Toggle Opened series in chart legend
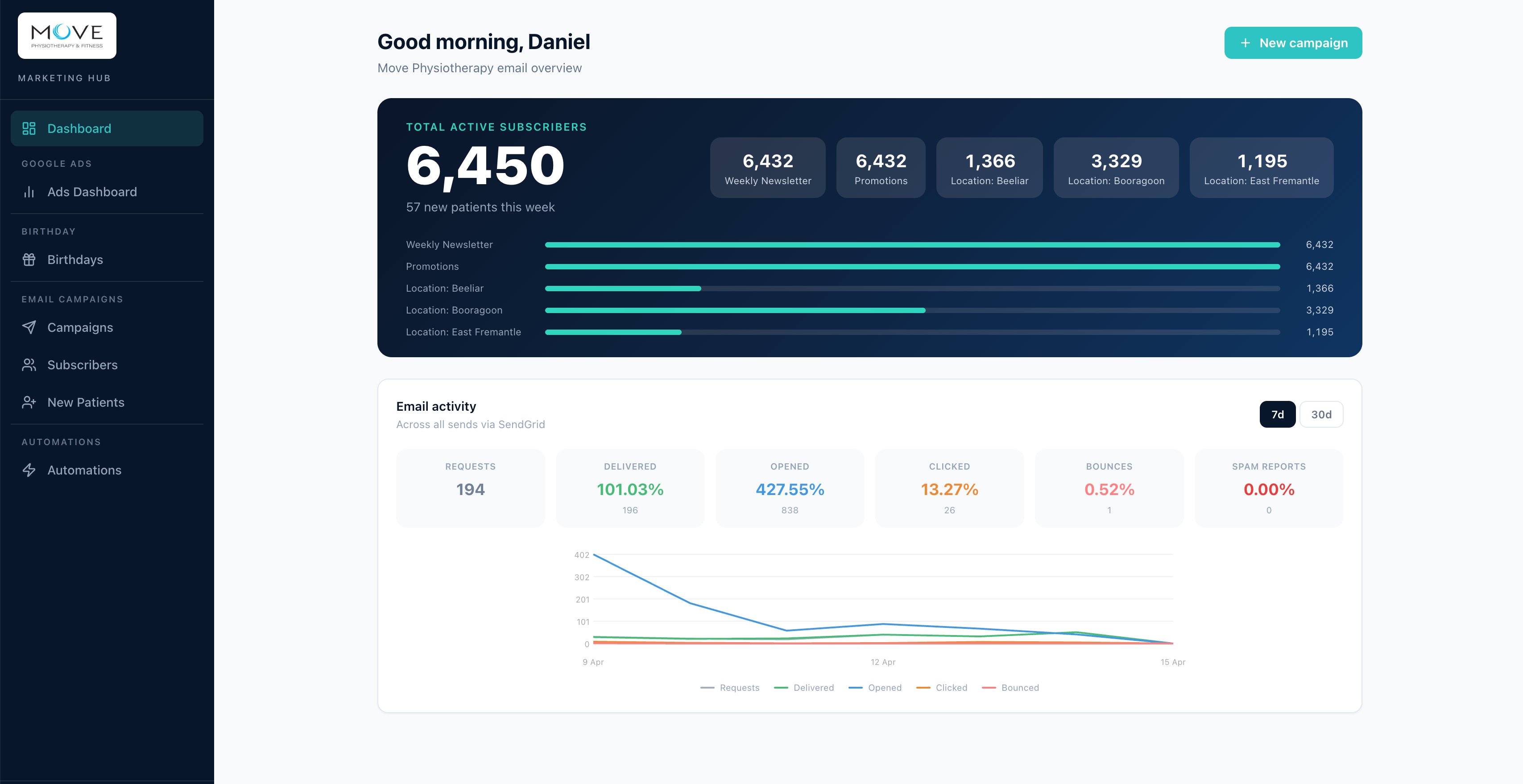1523x784 pixels. click(x=876, y=688)
